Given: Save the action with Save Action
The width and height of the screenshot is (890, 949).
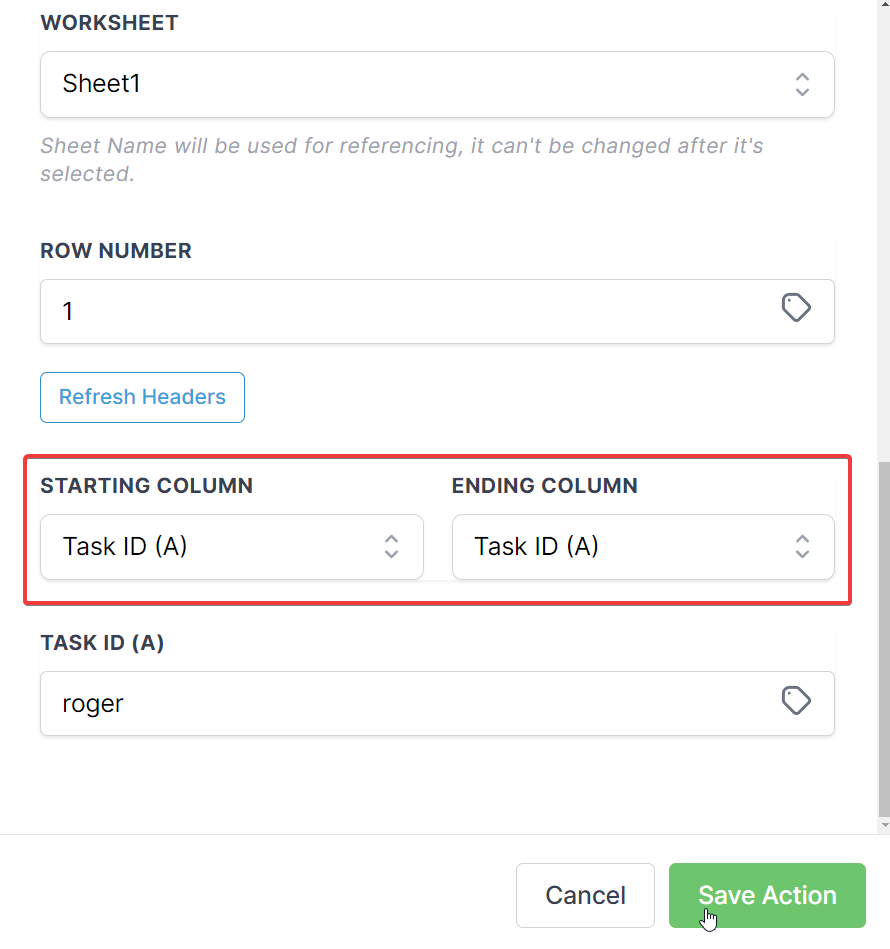Looking at the screenshot, I should (x=767, y=895).
